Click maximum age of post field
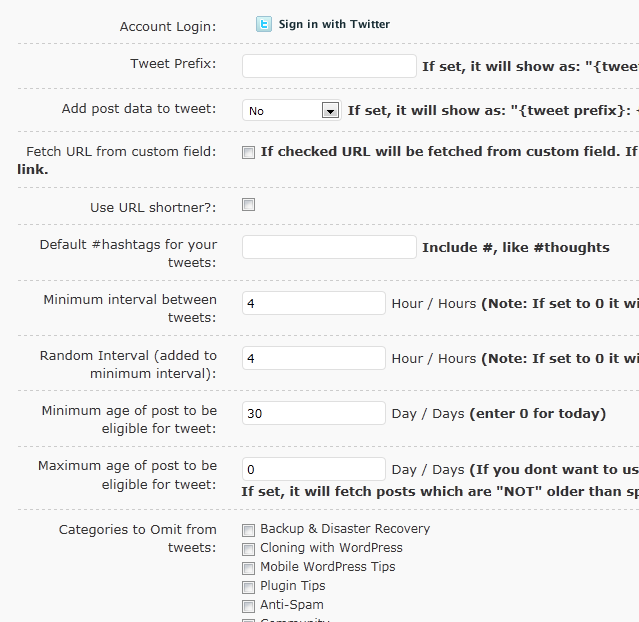This screenshot has width=639, height=622. coord(314,469)
